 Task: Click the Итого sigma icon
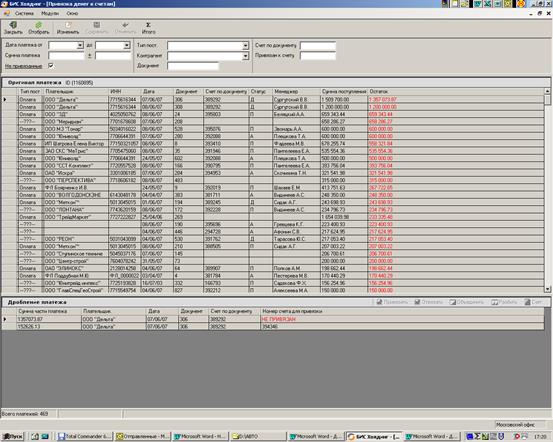(x=148, y=25)
